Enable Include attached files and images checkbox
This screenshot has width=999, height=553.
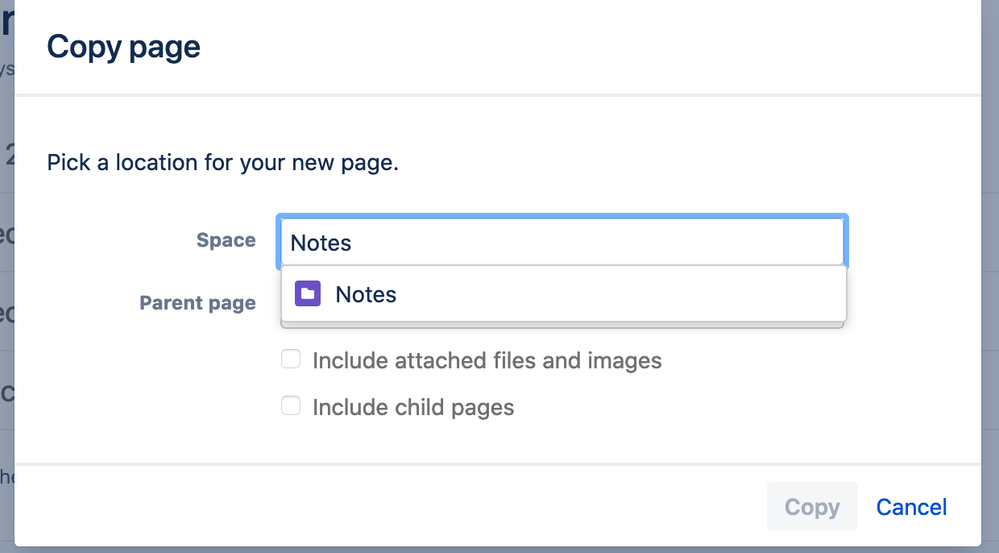(x=291, y=359)
